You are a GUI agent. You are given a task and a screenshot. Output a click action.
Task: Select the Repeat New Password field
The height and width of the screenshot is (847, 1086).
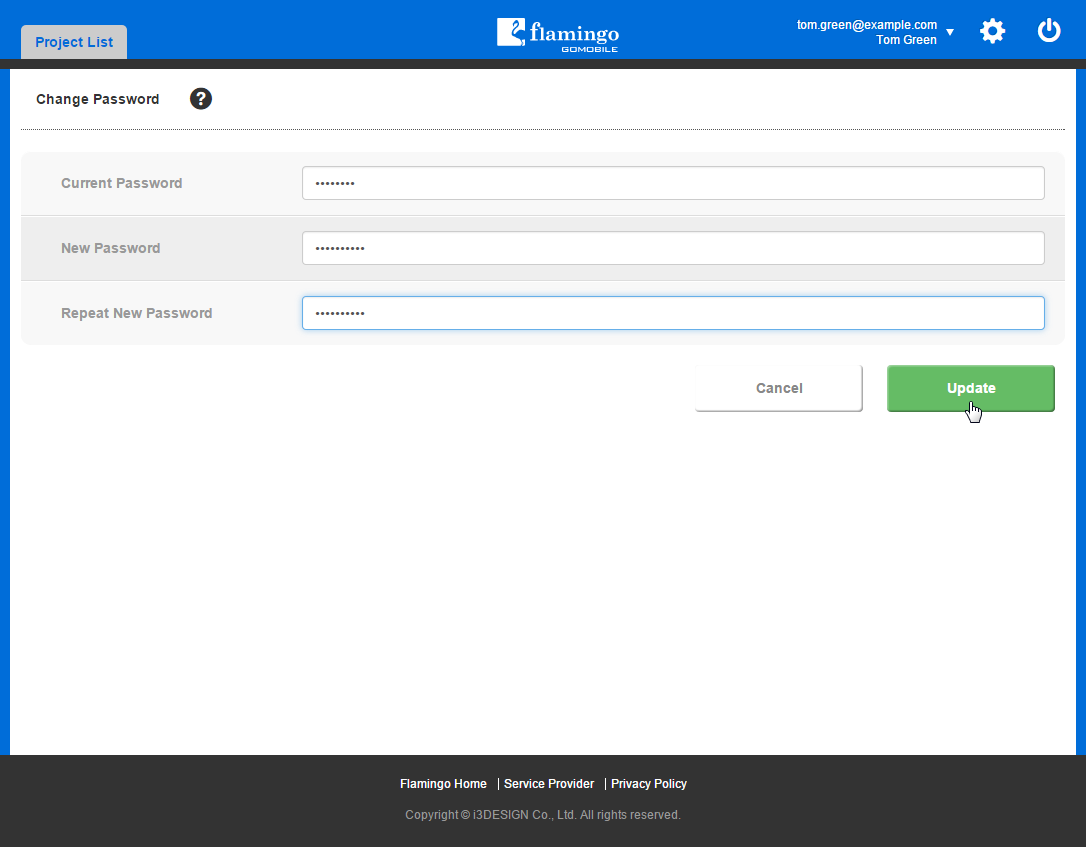pos(673,313)
